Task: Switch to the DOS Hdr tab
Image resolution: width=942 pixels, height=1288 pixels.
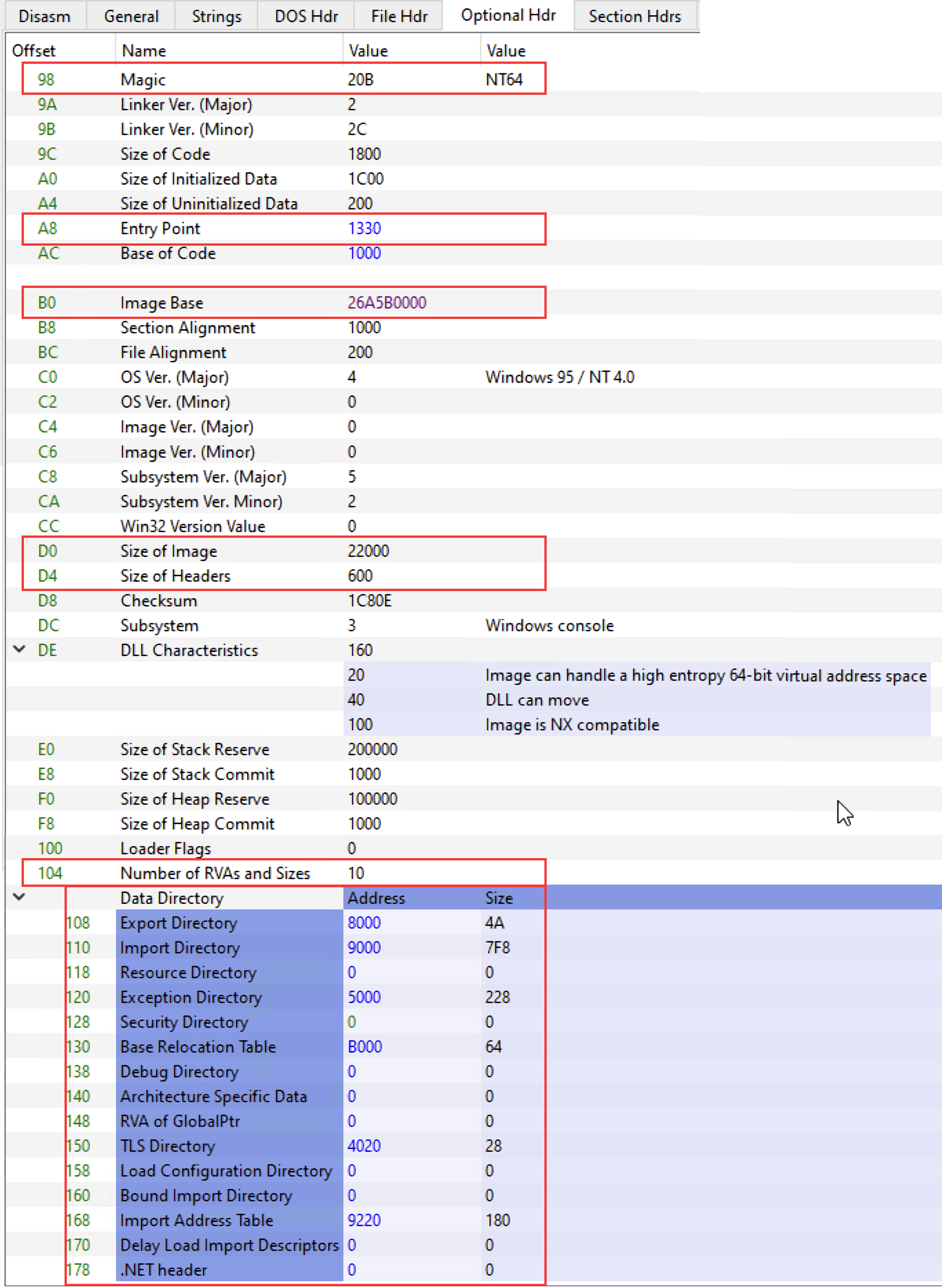Action: coord(306,16)
